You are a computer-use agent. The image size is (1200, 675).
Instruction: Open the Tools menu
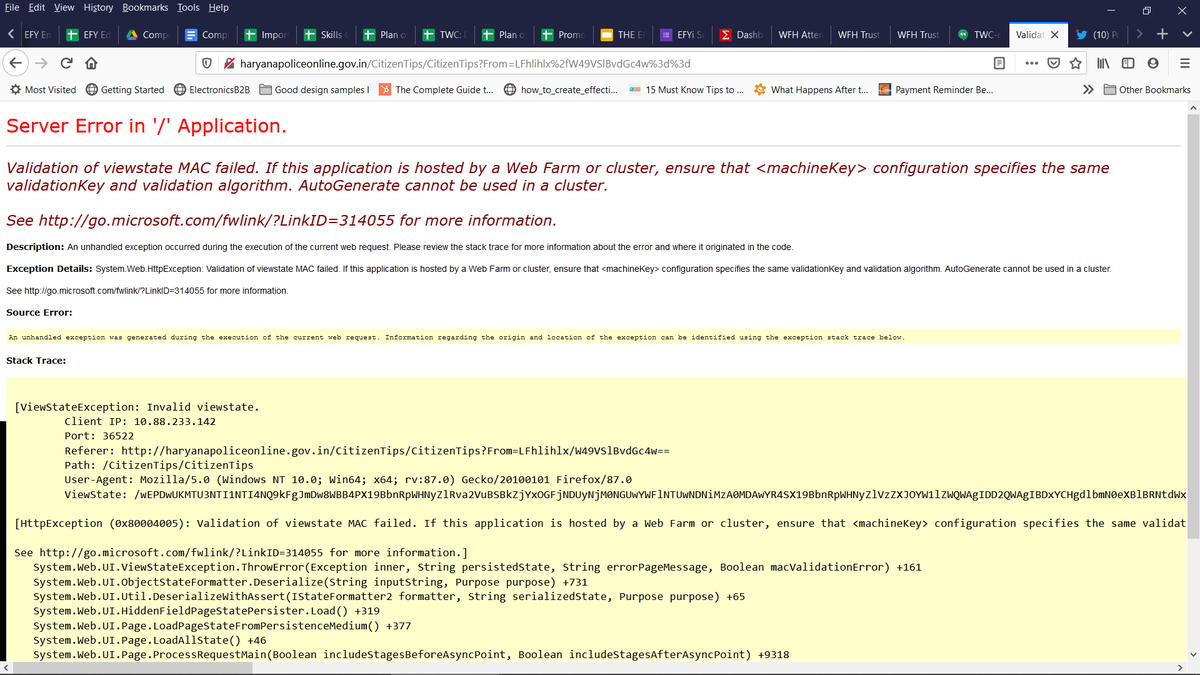tap(188, 7)
